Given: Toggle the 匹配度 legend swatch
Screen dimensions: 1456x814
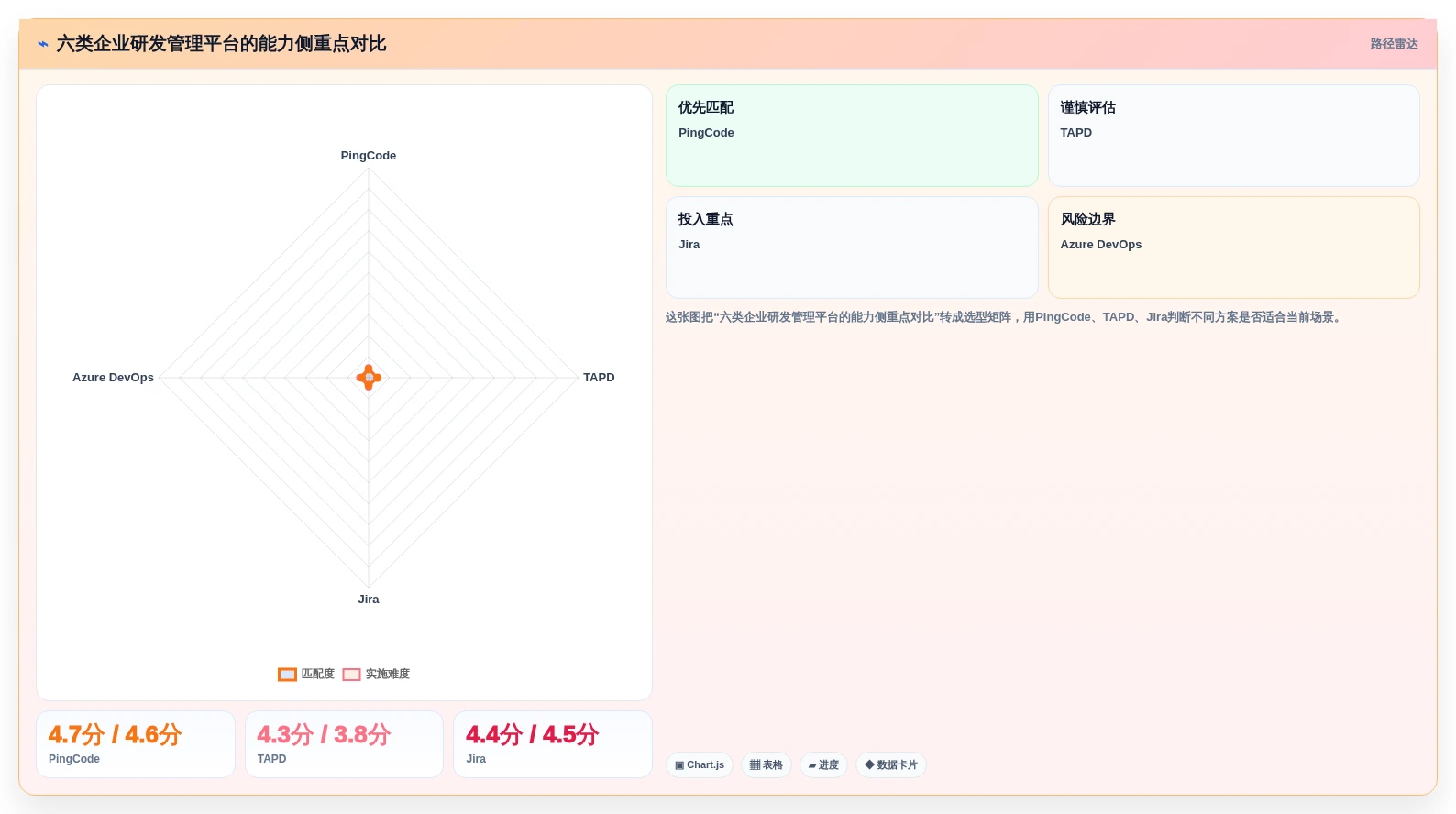Looking at the screenshot, I should tap(287, 675).
